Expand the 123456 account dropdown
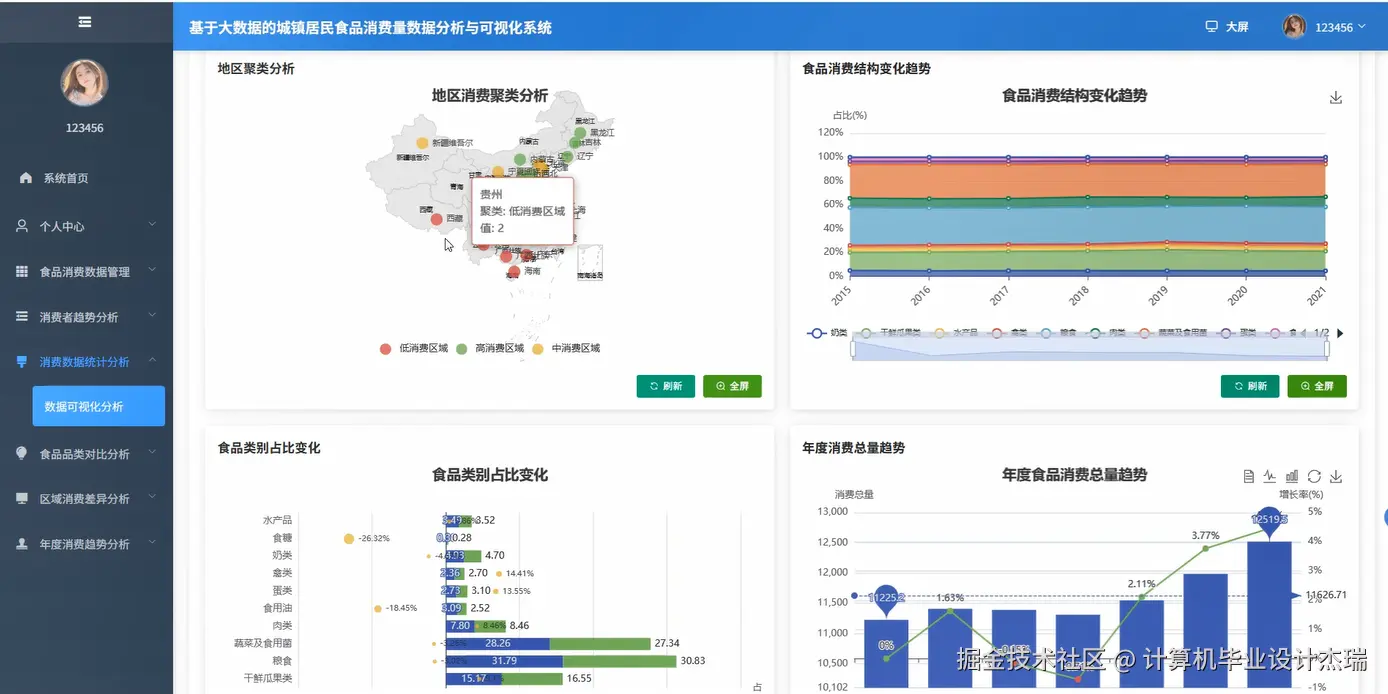Image resolution: width=1388 pixels, height=694 pixels. pyautogui.click(x=1340, y=27)
